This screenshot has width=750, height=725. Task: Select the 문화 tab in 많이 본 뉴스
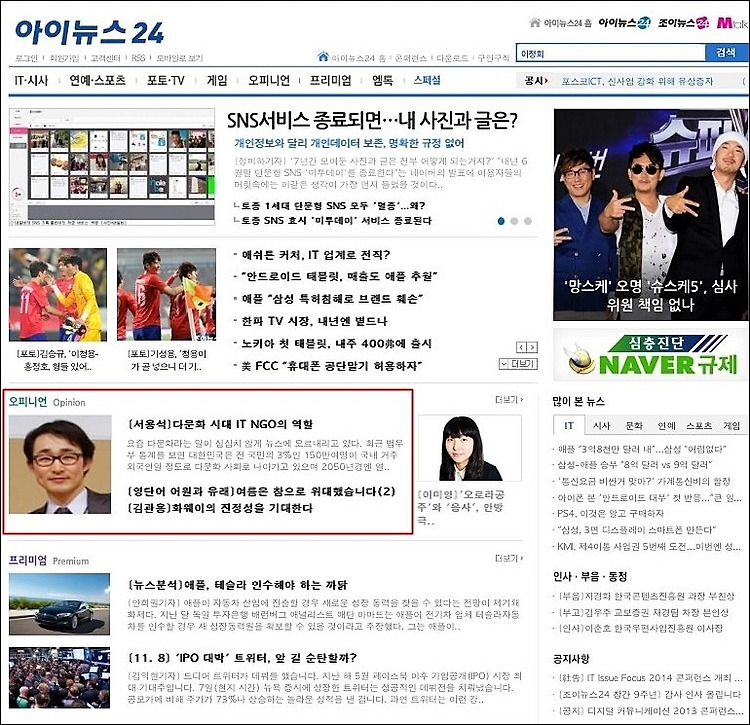tap(634, 426)
